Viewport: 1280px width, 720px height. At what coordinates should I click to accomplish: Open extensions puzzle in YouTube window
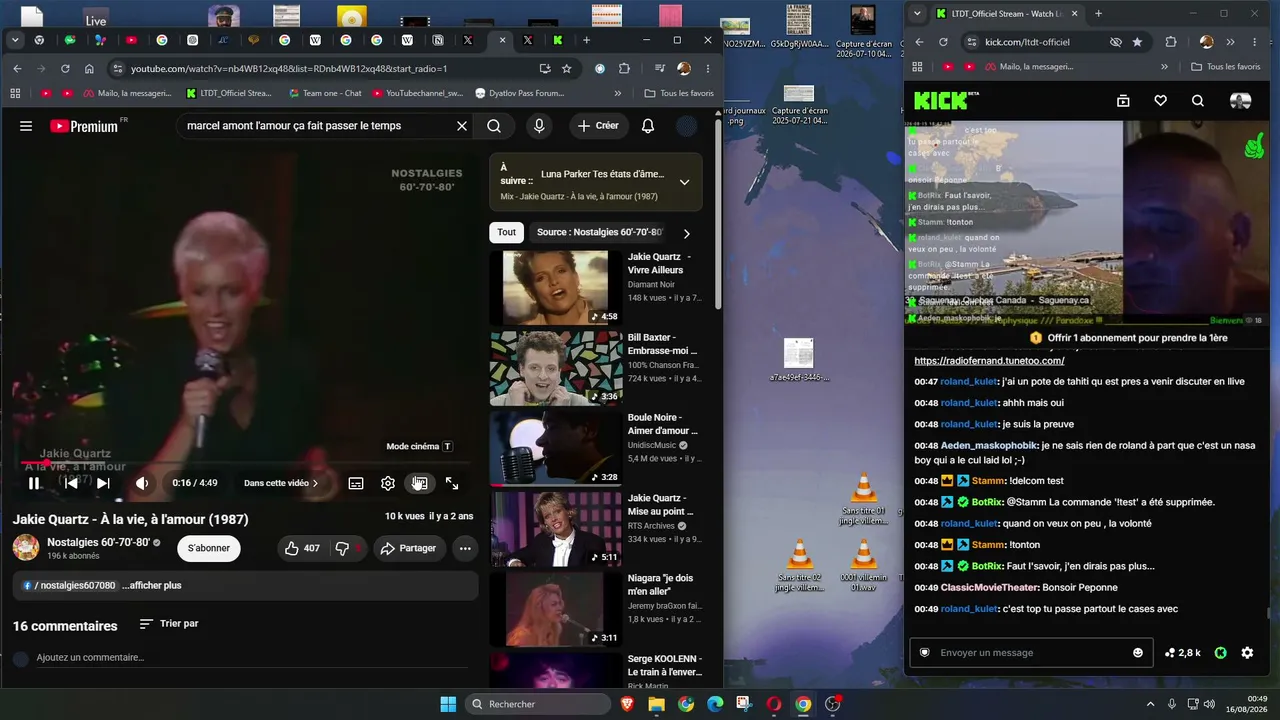click(x=624, y=69)
